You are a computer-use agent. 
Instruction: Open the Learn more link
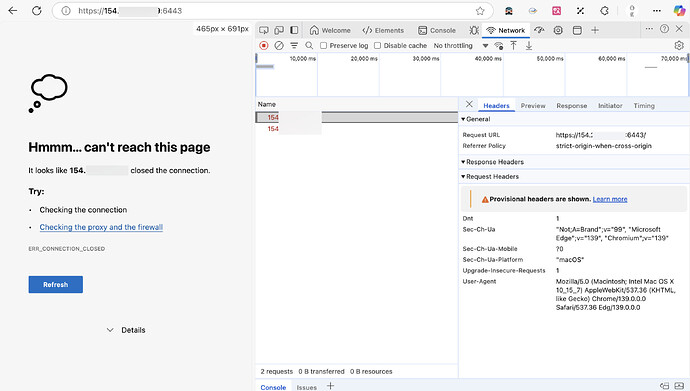click(x=610, y=199)
